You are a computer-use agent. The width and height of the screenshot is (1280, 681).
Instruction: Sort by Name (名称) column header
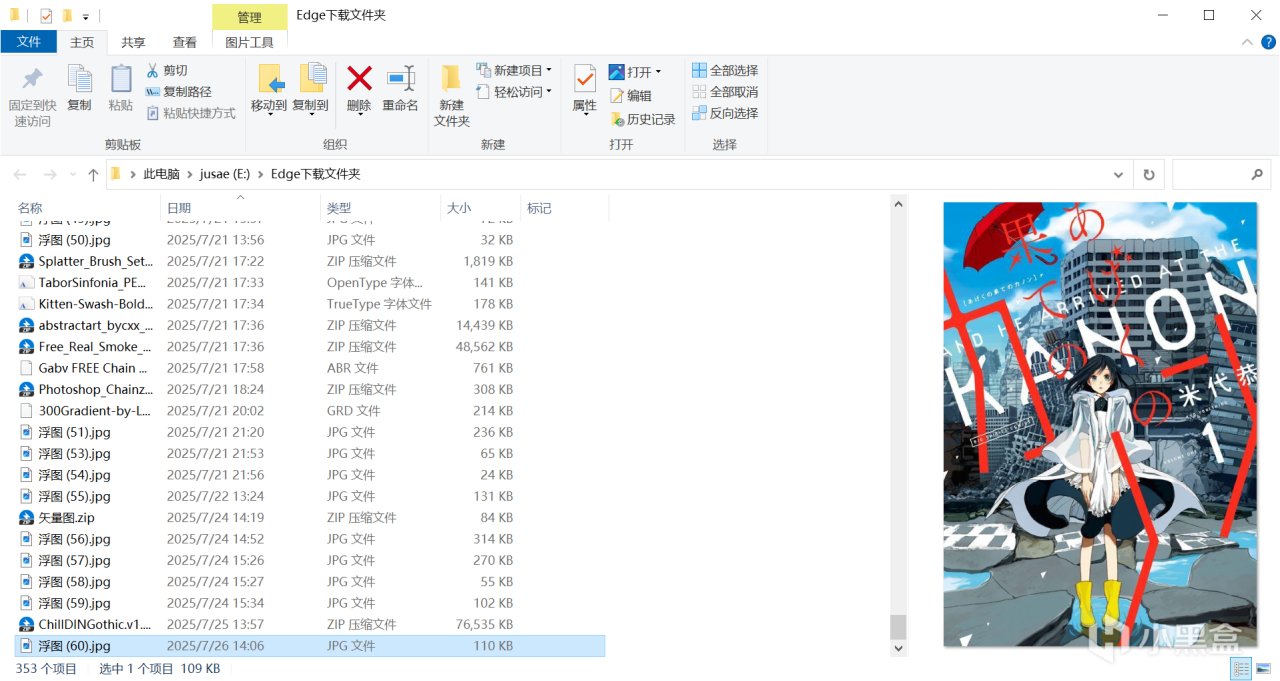point(87,208)
